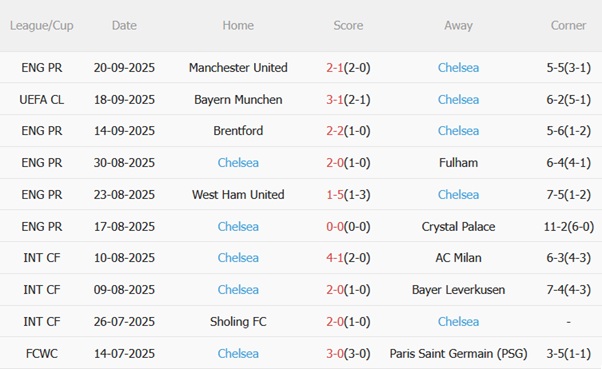Click the 1-5(1-3) score result
This screenshot has height=369, width=602.
click(x=348, y=195)
